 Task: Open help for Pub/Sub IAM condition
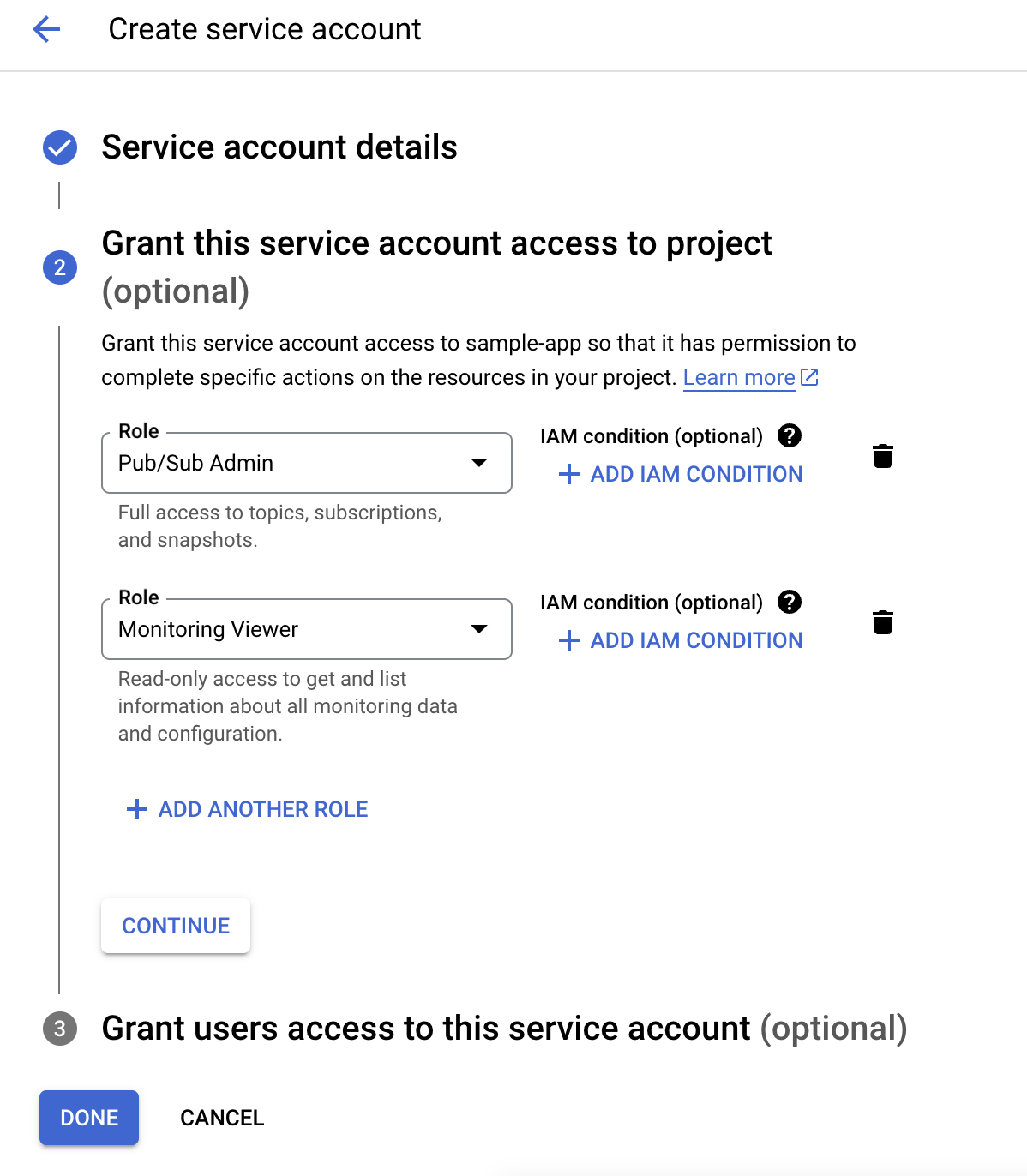pyautogui.click(x=789, y=435)
